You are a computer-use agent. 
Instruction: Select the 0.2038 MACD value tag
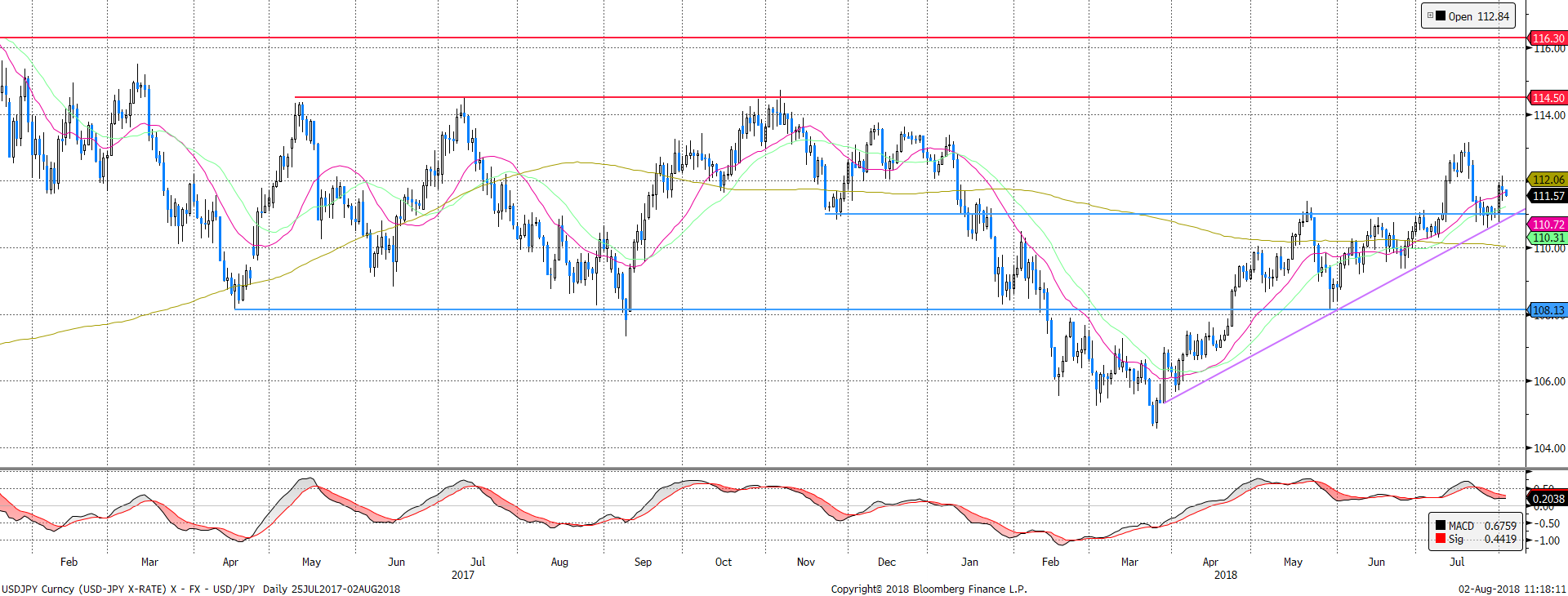(x=1547, y=499)
